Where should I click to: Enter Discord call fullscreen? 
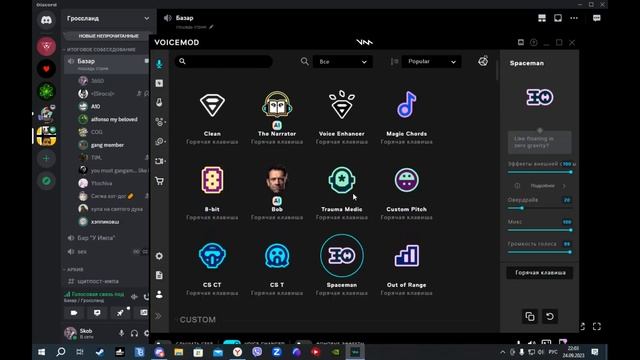point(597,326)
